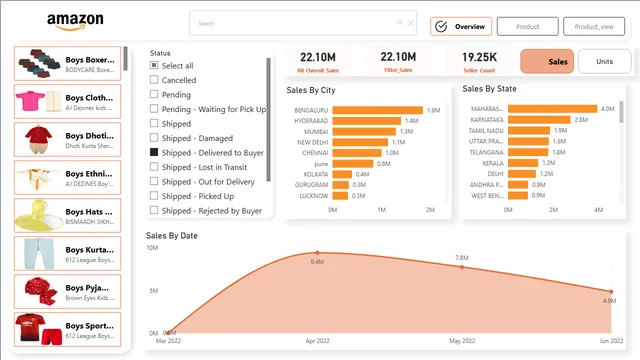Select the Boys Kurta product card
Screen dimensions: 640x360
[x=67, y=253]
